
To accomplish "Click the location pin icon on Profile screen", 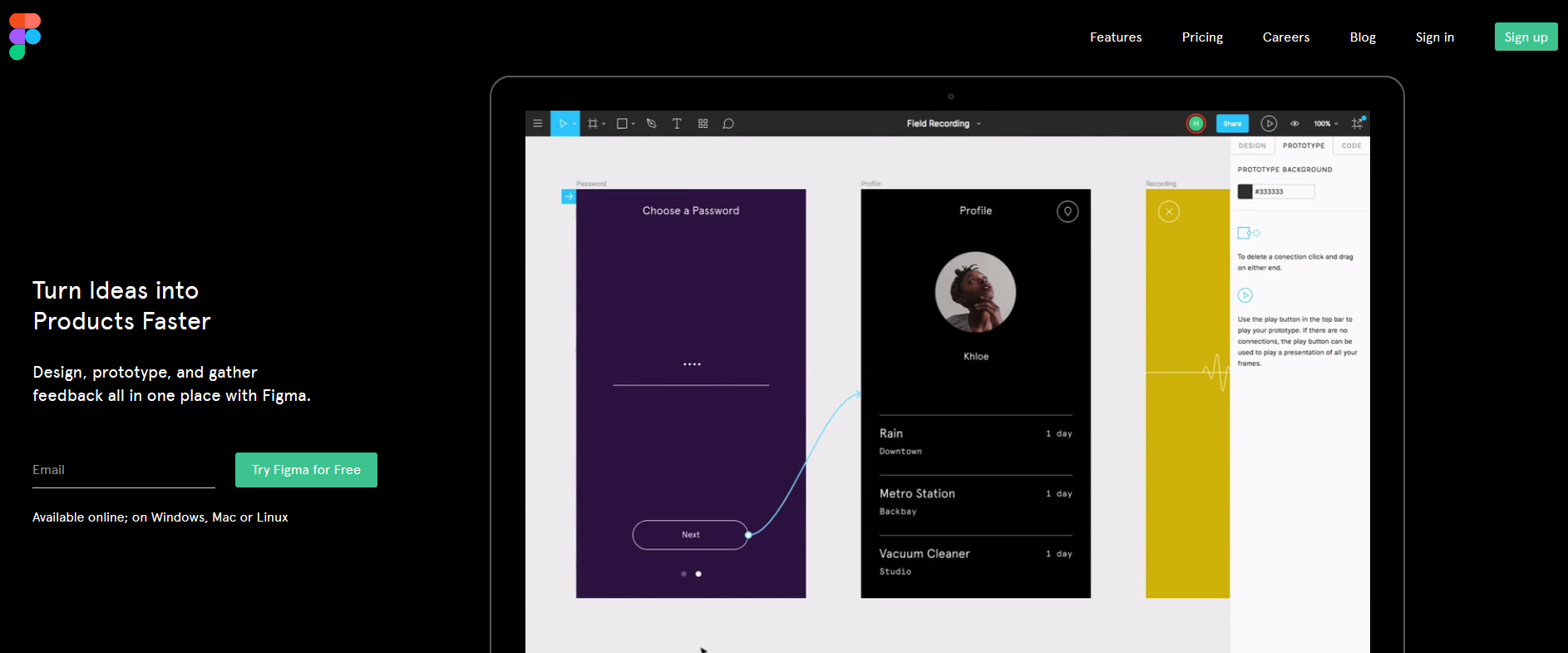I will [x=1068, y=211].
